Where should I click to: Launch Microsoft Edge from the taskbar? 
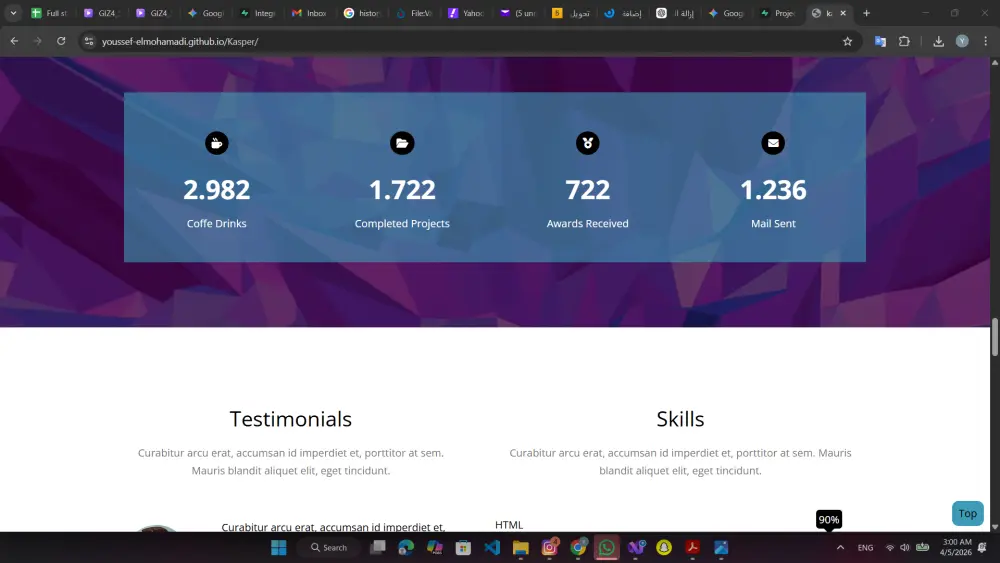pyautogui.click(x=406, y=548)
